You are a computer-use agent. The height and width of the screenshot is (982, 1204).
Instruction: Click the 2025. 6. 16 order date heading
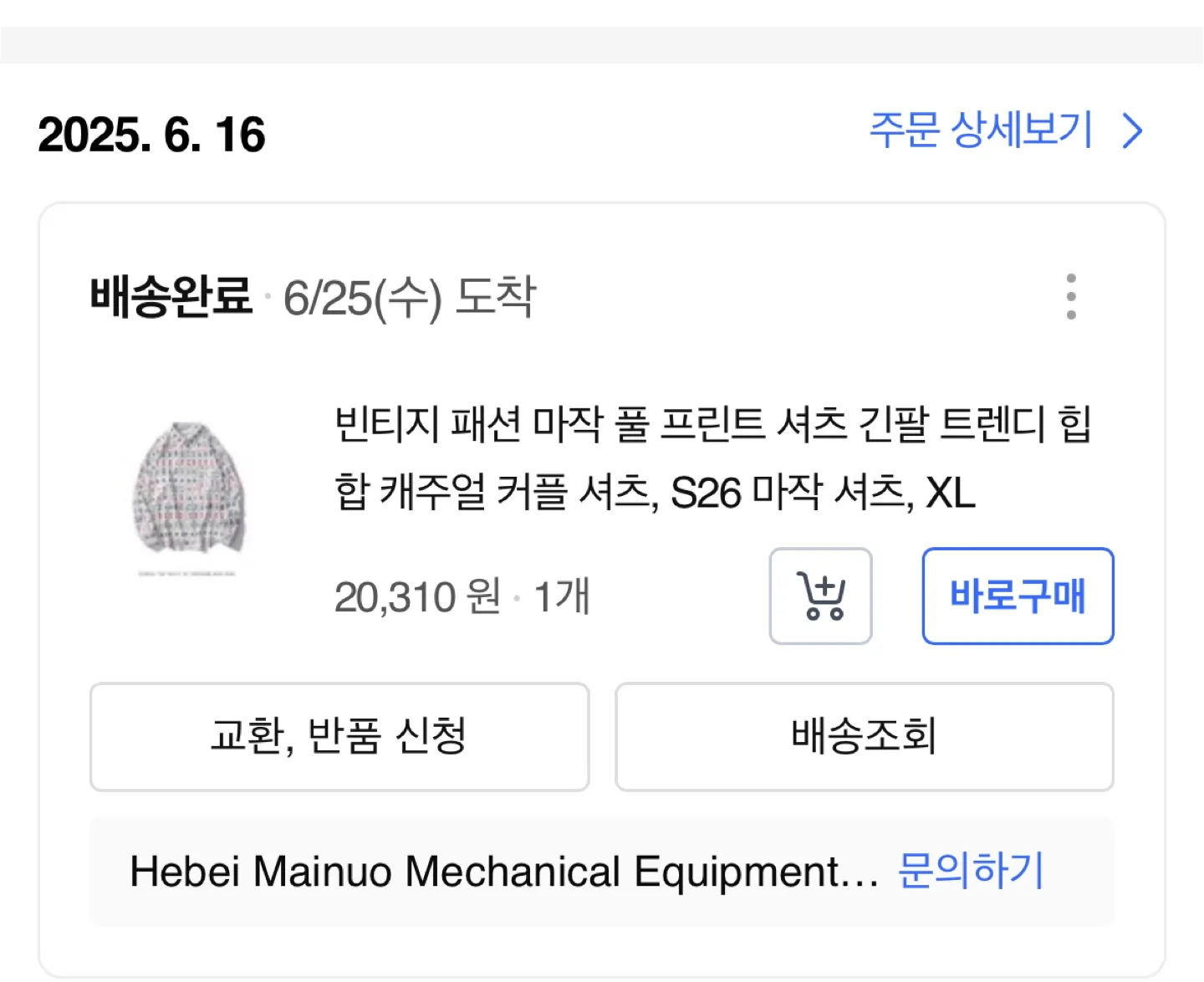pos(151,135)
